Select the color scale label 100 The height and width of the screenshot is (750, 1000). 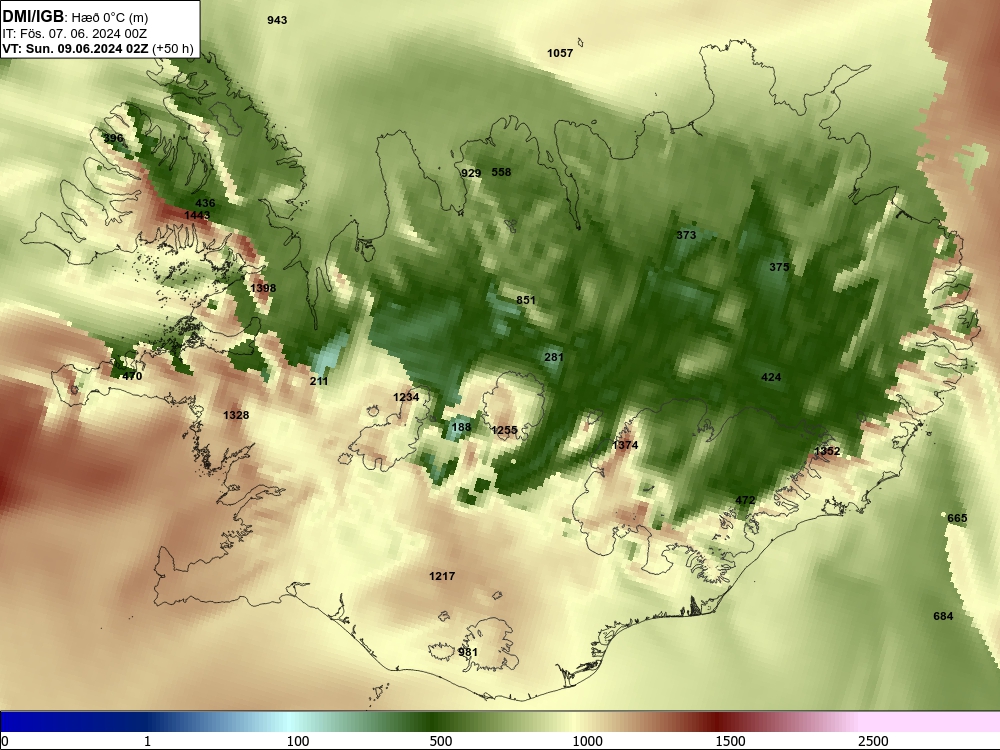[298, 741]
